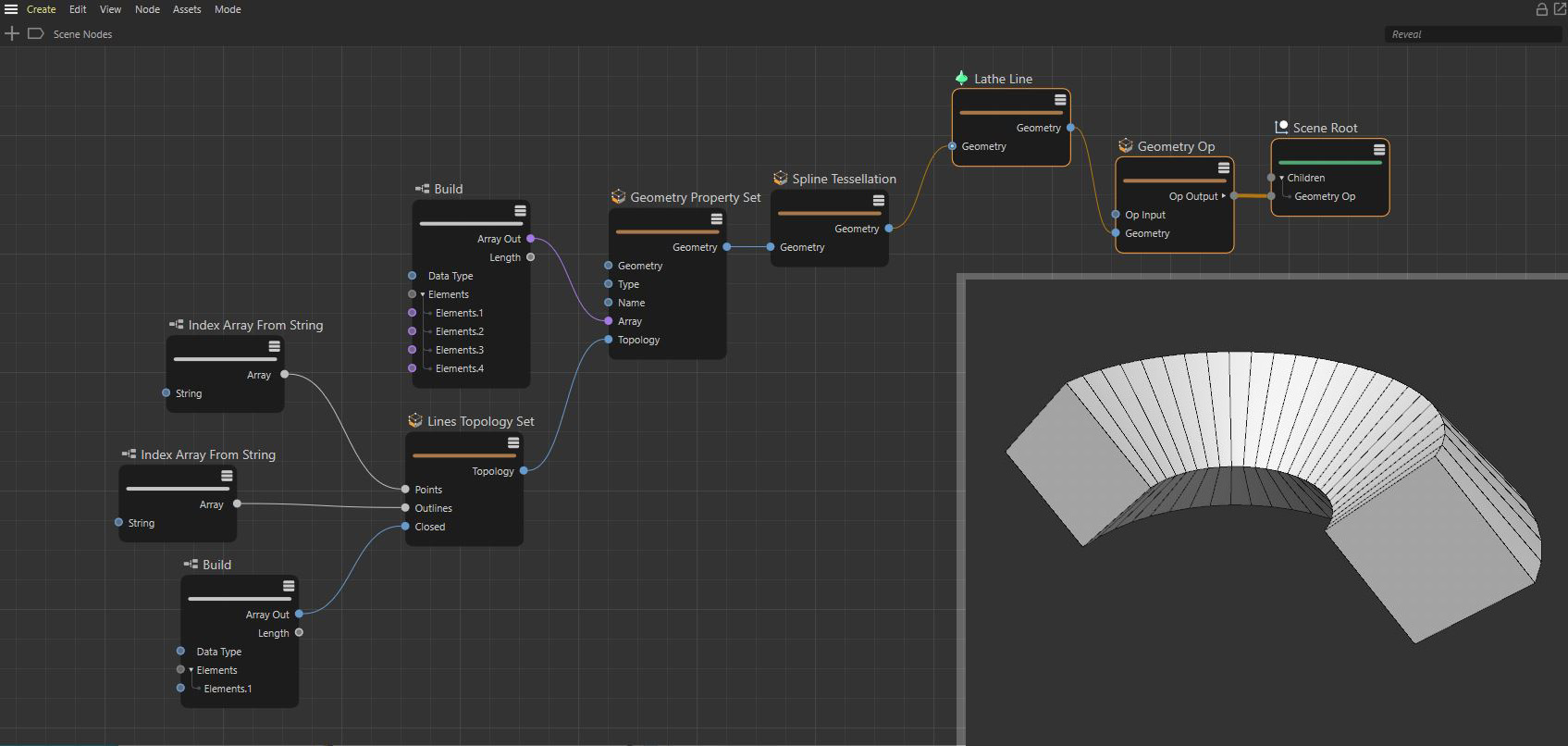Click Elements.3 port on upper Build node
Image resolution: width=1568 pixels, height=746 pixels.
pos(412,350)
